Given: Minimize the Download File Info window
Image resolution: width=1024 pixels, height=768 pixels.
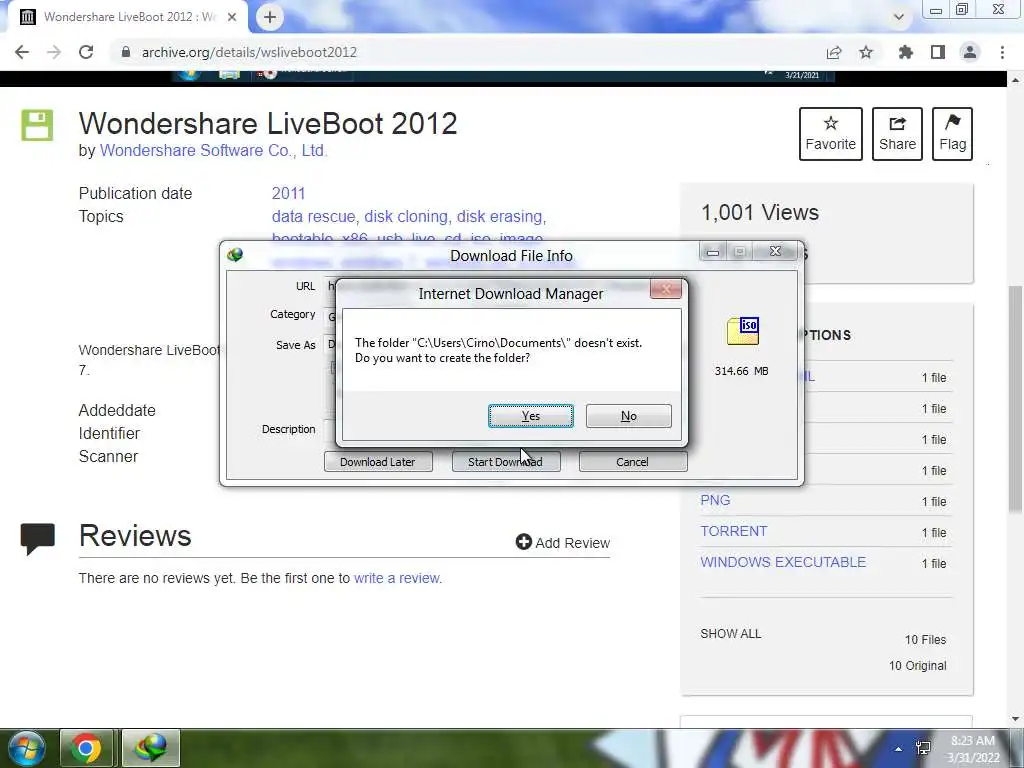Looking at the screenshot, I should 712,251.
